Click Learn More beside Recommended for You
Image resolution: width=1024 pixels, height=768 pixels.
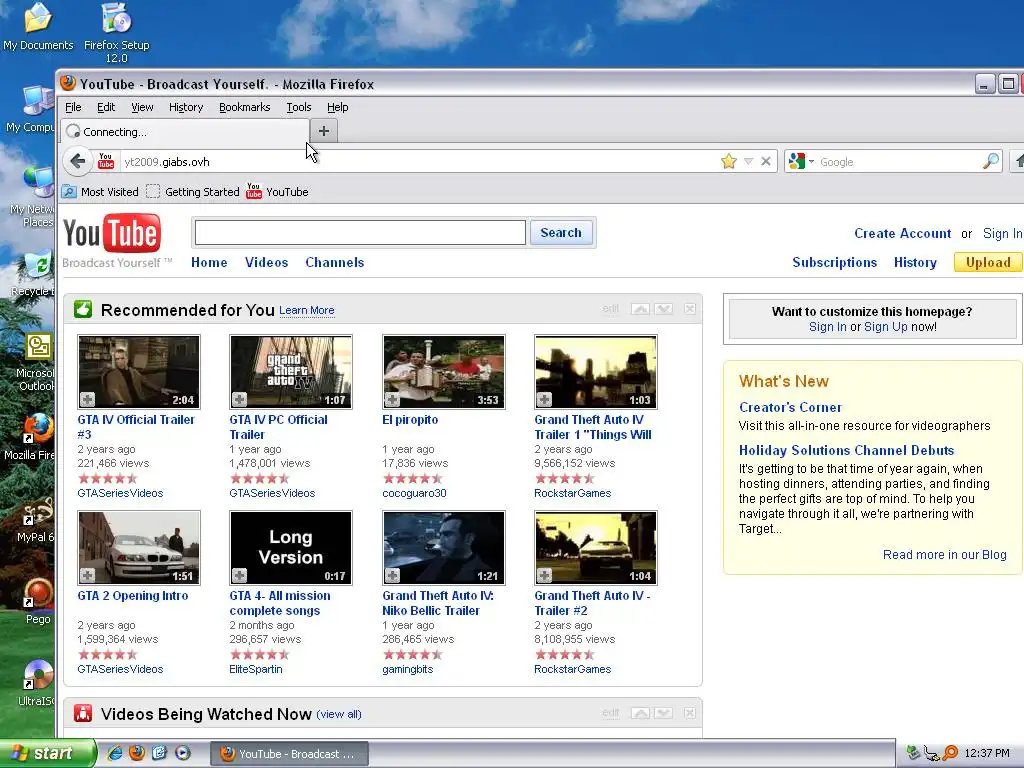(306, 310)
